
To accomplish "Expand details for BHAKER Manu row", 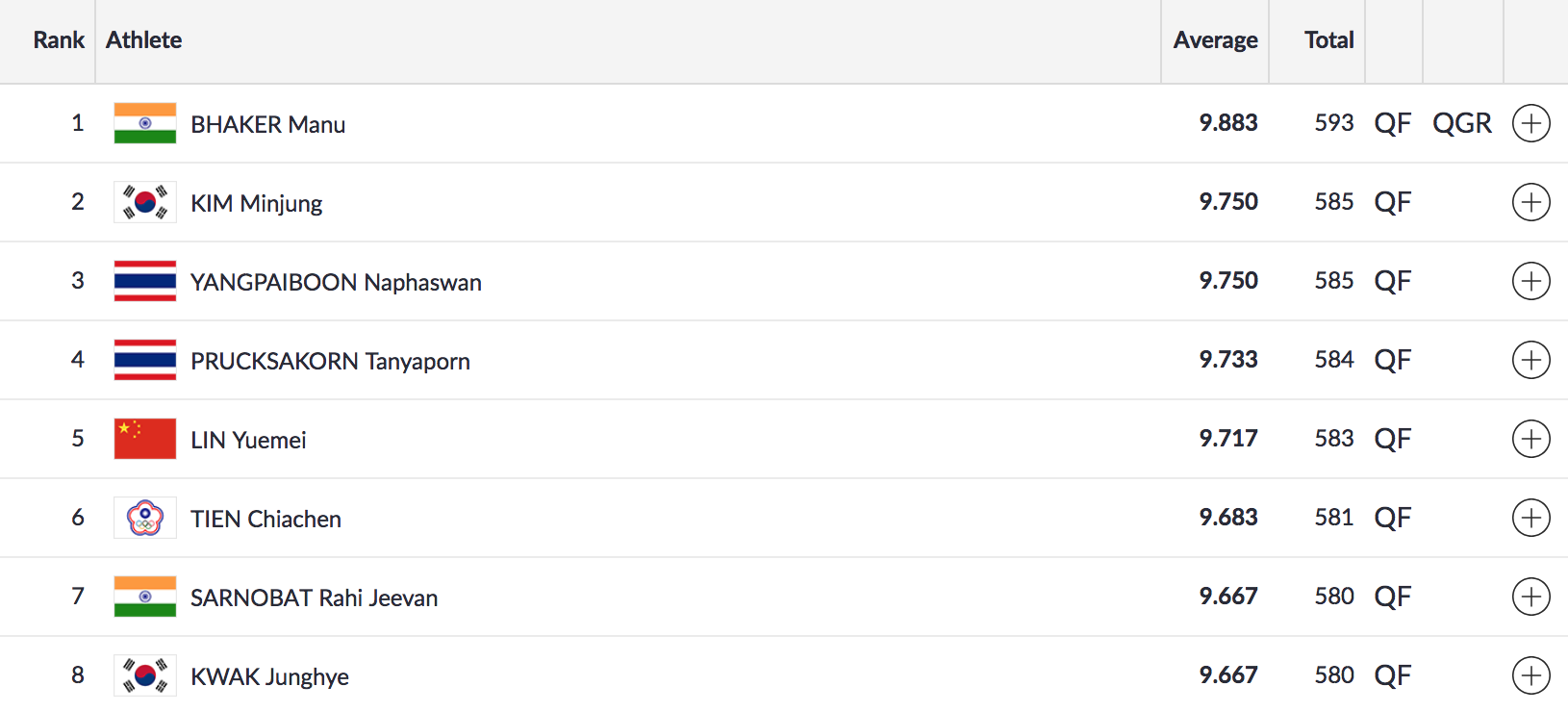I will tap(1530, 123).
